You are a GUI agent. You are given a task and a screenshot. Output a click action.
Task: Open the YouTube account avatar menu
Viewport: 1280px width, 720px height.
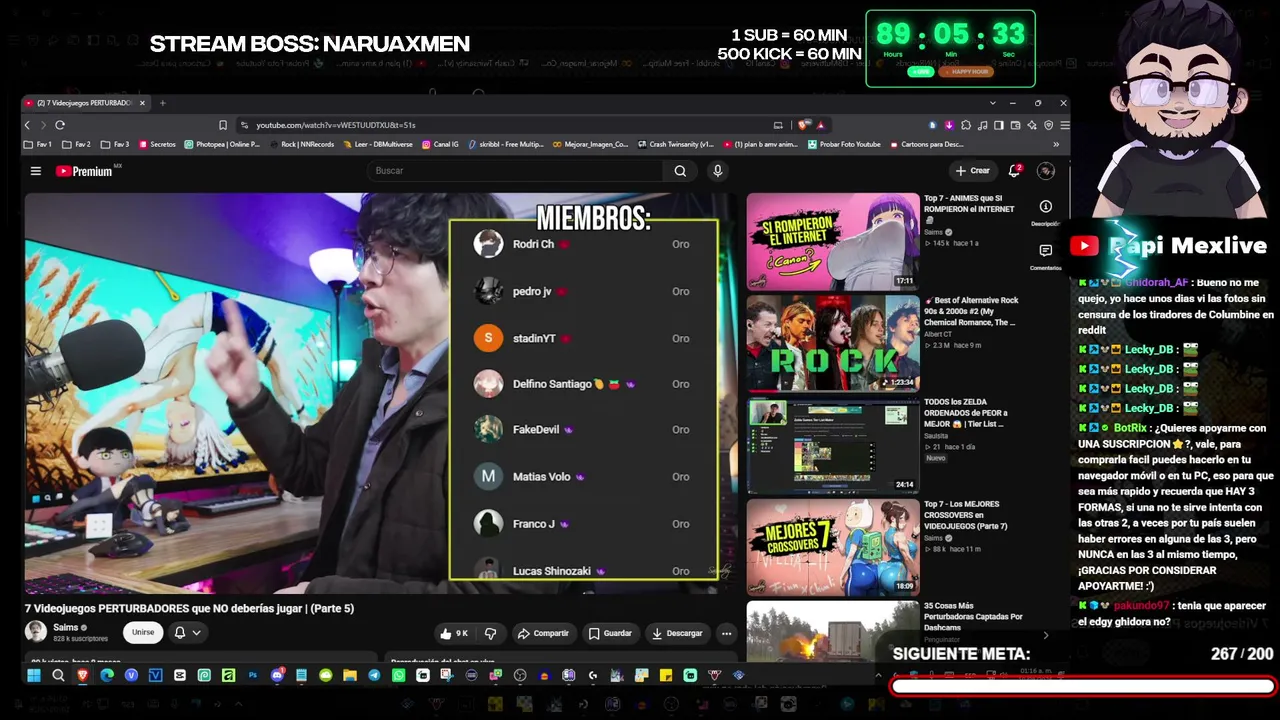[x=1046, y=171]
